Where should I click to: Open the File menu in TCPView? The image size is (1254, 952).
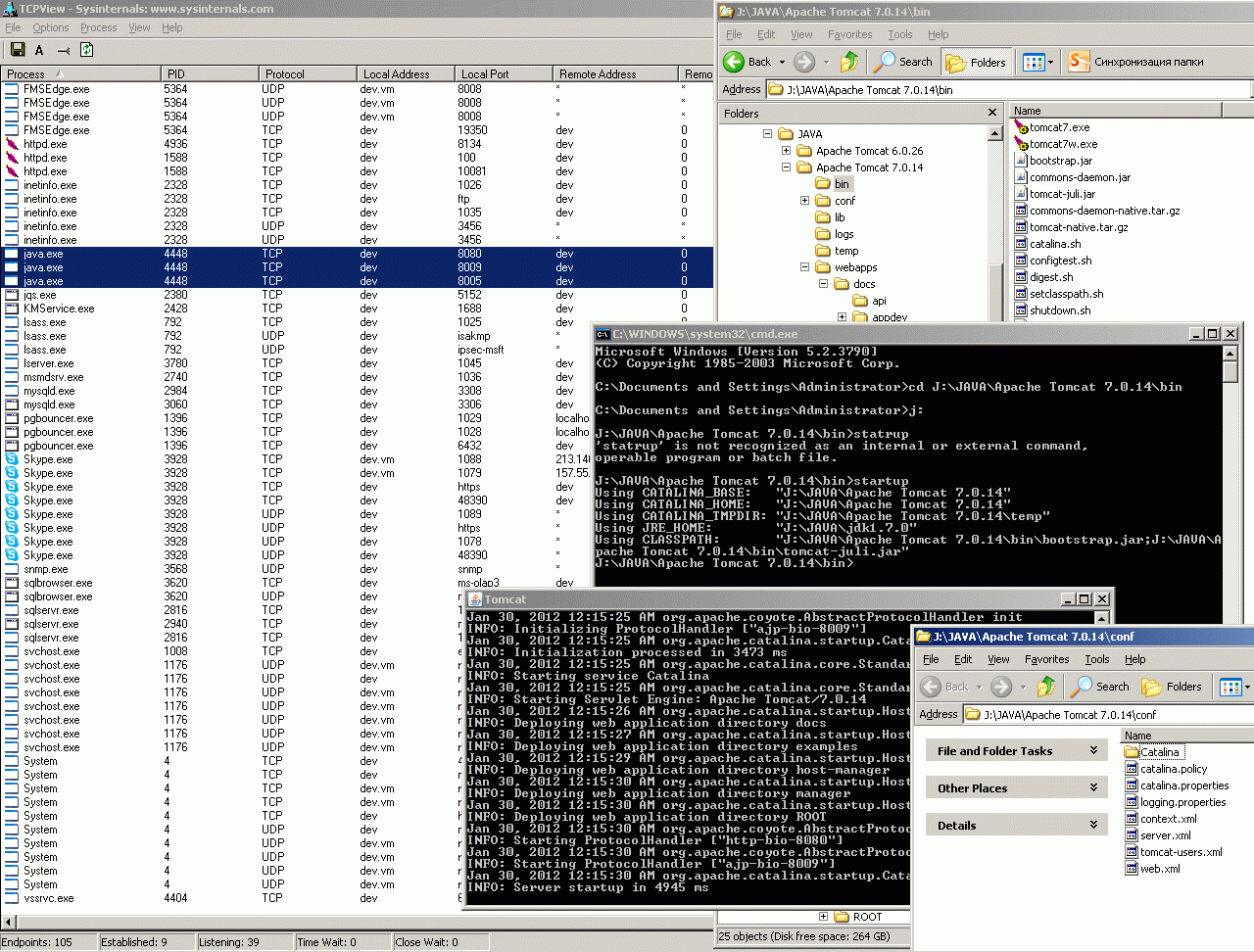(13, 27)
